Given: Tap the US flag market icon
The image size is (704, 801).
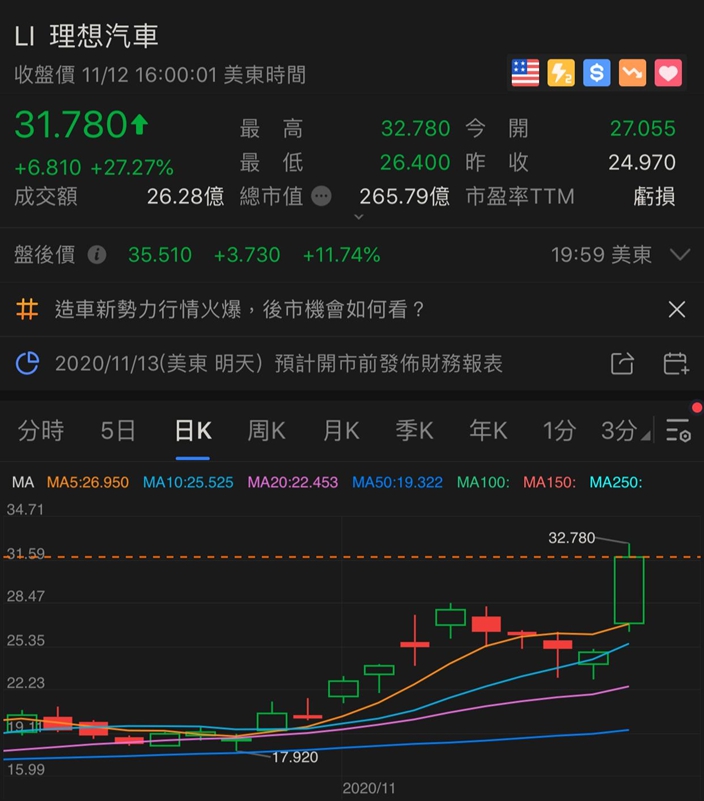Looking at the screenshot, I should point(525,73).
